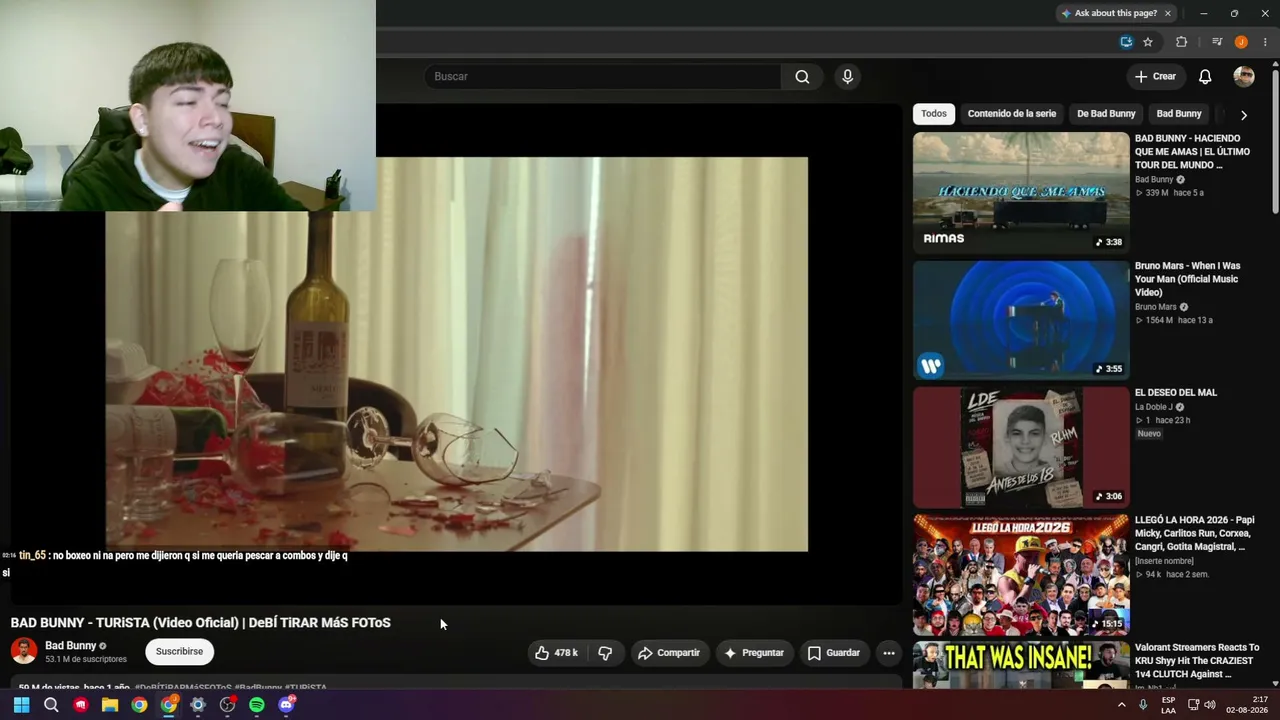The image size is (1280, 720).
Task: Open the Windows Start menu
Action: tap(21, 705)
